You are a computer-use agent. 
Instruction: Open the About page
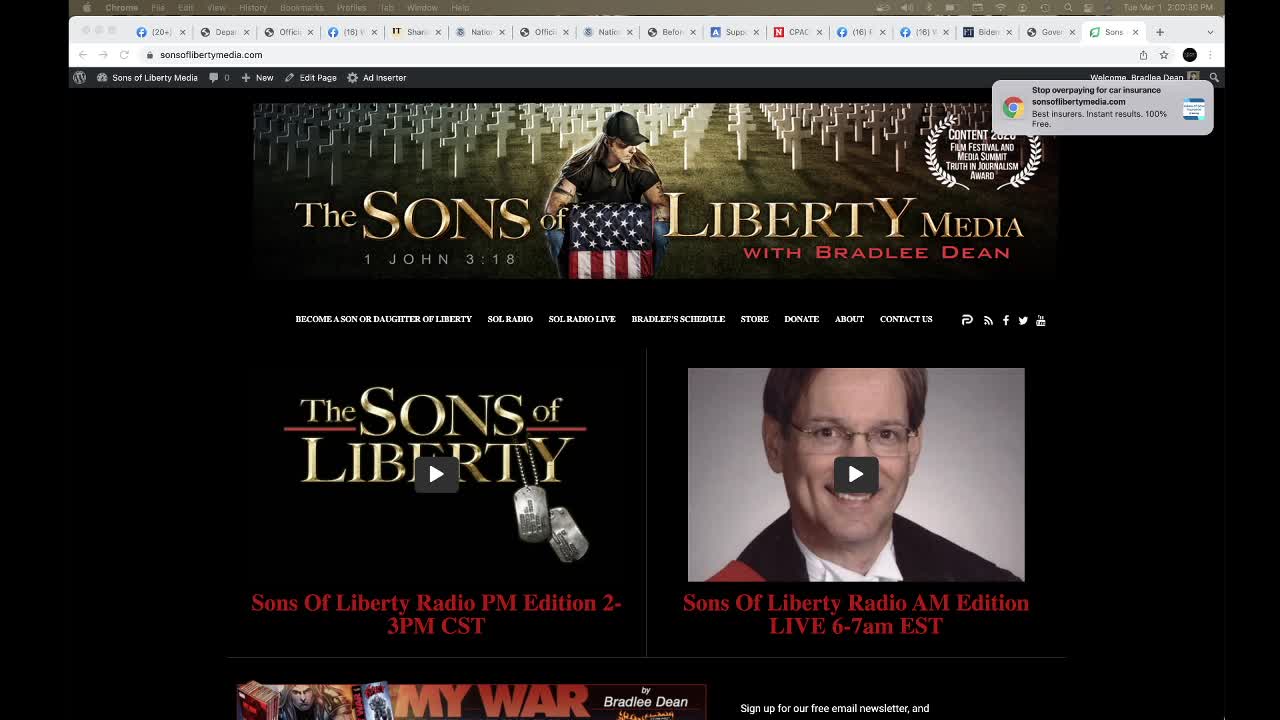pos(849,319)
